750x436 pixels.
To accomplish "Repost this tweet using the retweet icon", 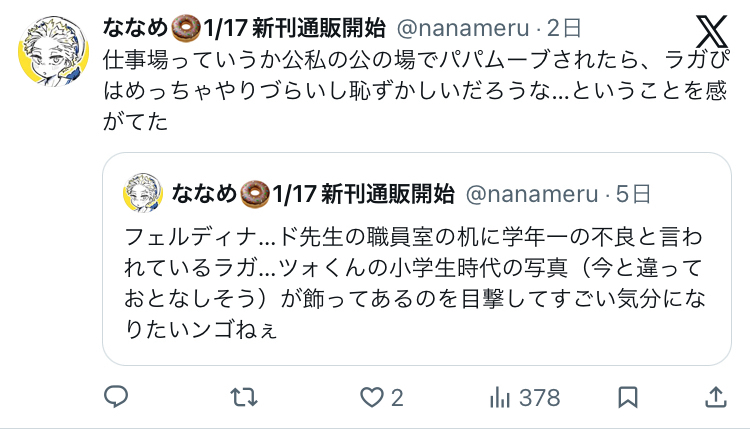I will point(244,397).
